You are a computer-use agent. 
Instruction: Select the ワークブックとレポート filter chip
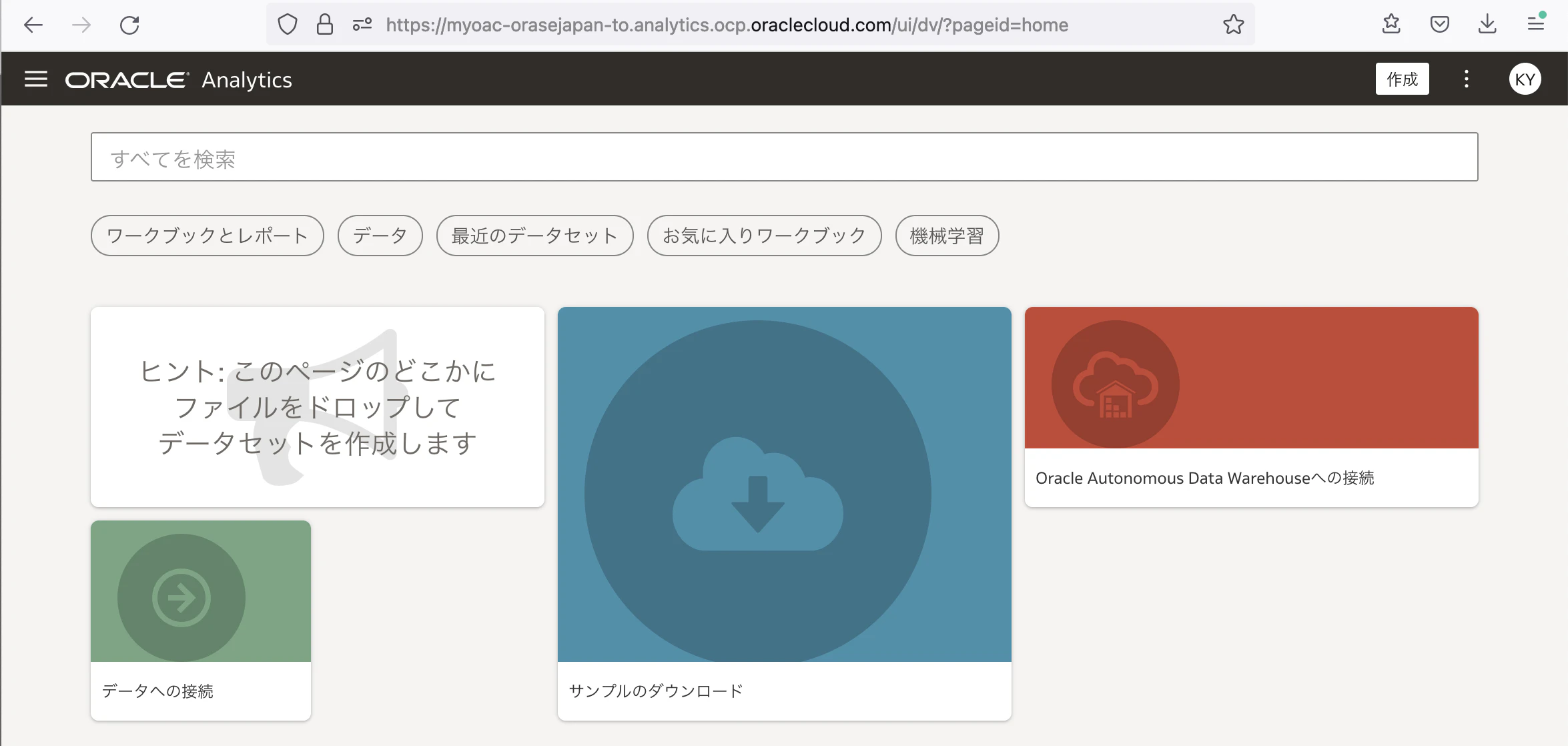click(208, 236)
